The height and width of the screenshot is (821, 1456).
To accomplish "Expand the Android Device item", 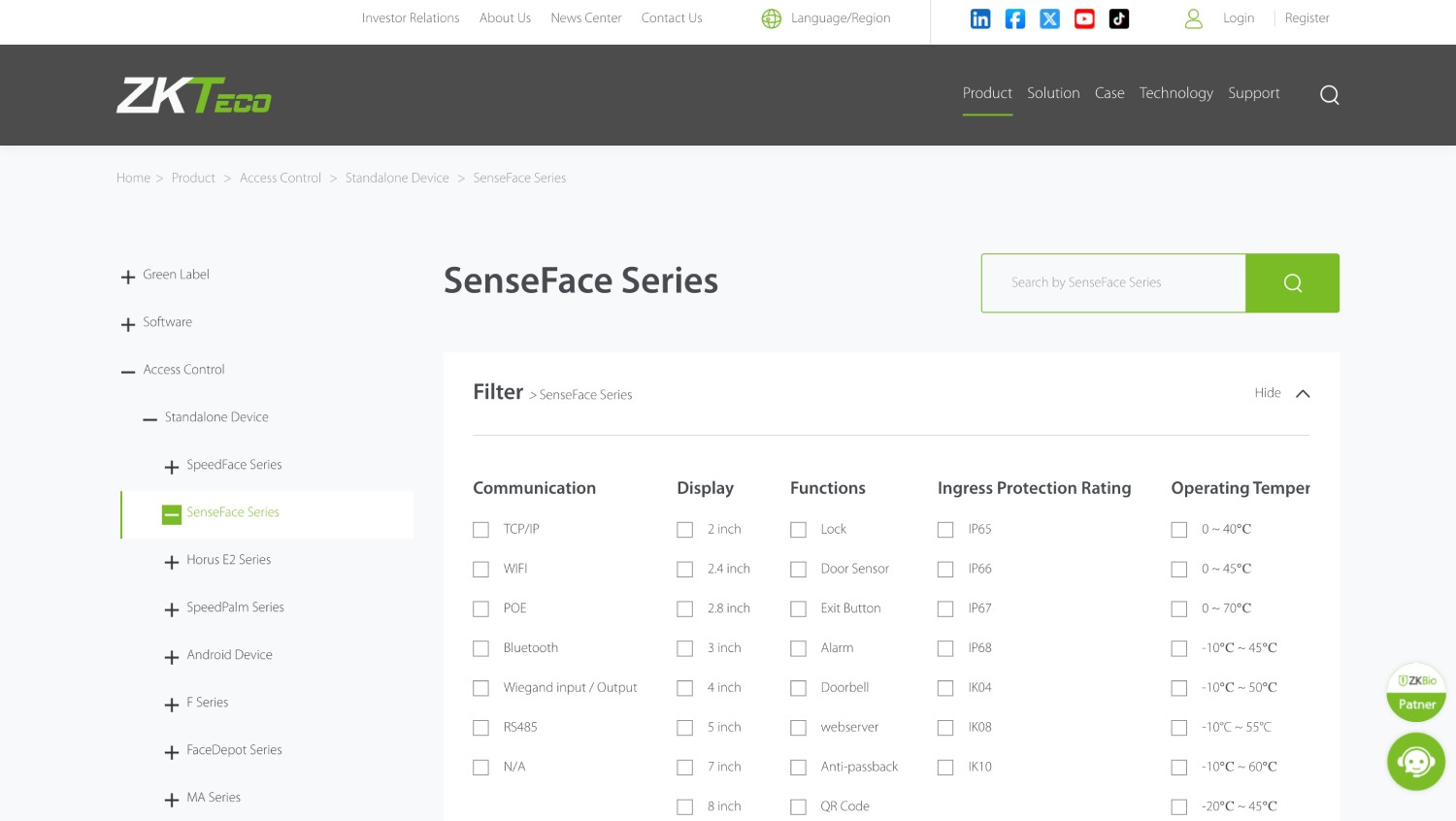I will (172, 657).
